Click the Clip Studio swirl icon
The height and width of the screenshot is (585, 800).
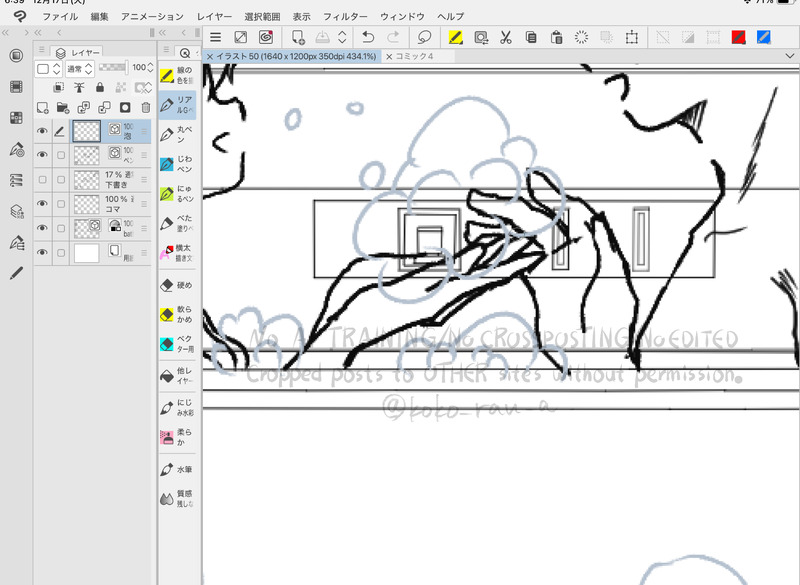[266, 37]
